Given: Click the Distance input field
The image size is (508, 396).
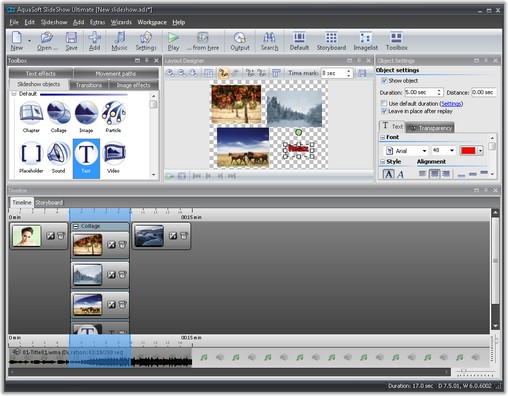Looking at the screenshot, I should pyautogui.click(x=484, y=92).
